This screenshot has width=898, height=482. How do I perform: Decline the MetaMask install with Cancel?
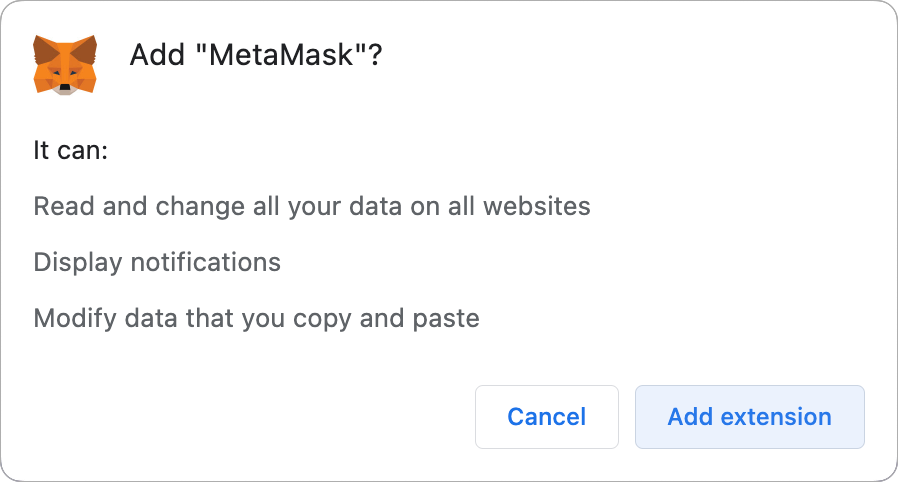pyautogui.click(x=547, y=417)
